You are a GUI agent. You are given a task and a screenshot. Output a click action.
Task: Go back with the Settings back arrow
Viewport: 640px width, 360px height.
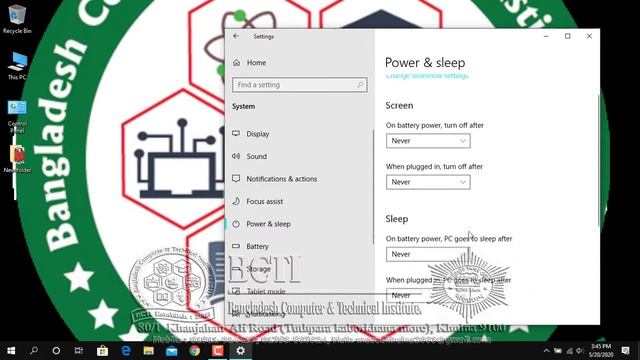236,36
